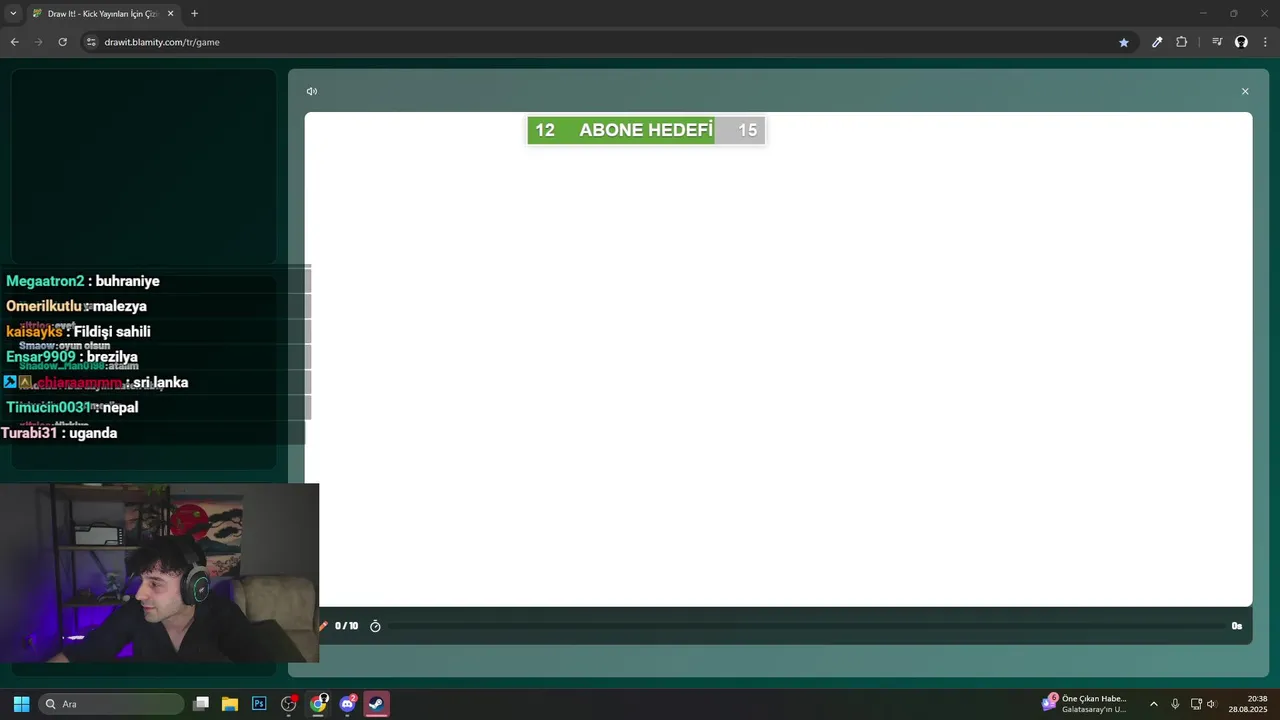Open Task View on the taskbar
The image size is (1280, 720).
coord(201,704)
